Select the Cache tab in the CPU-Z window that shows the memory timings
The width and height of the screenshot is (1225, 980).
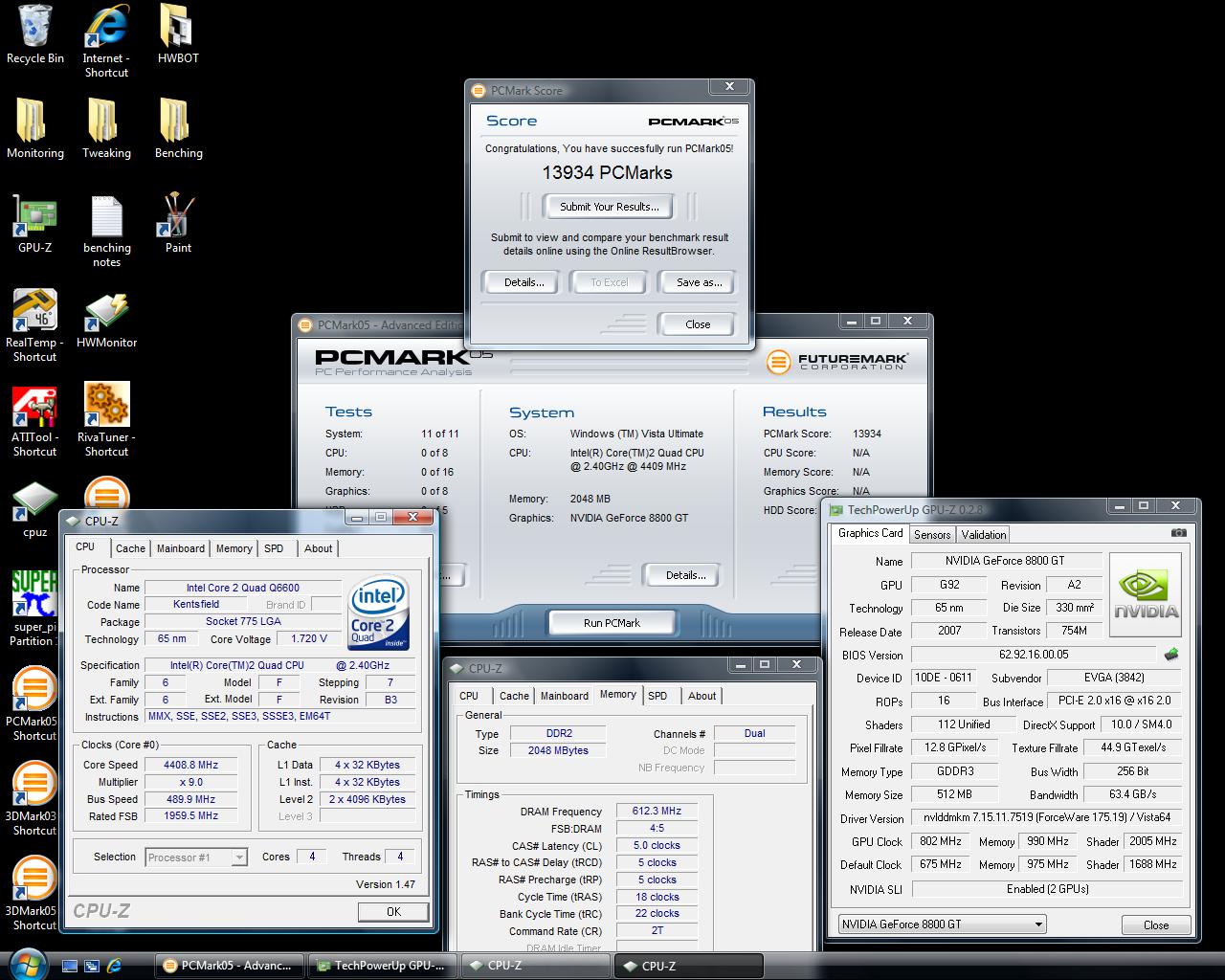(514, 696)
